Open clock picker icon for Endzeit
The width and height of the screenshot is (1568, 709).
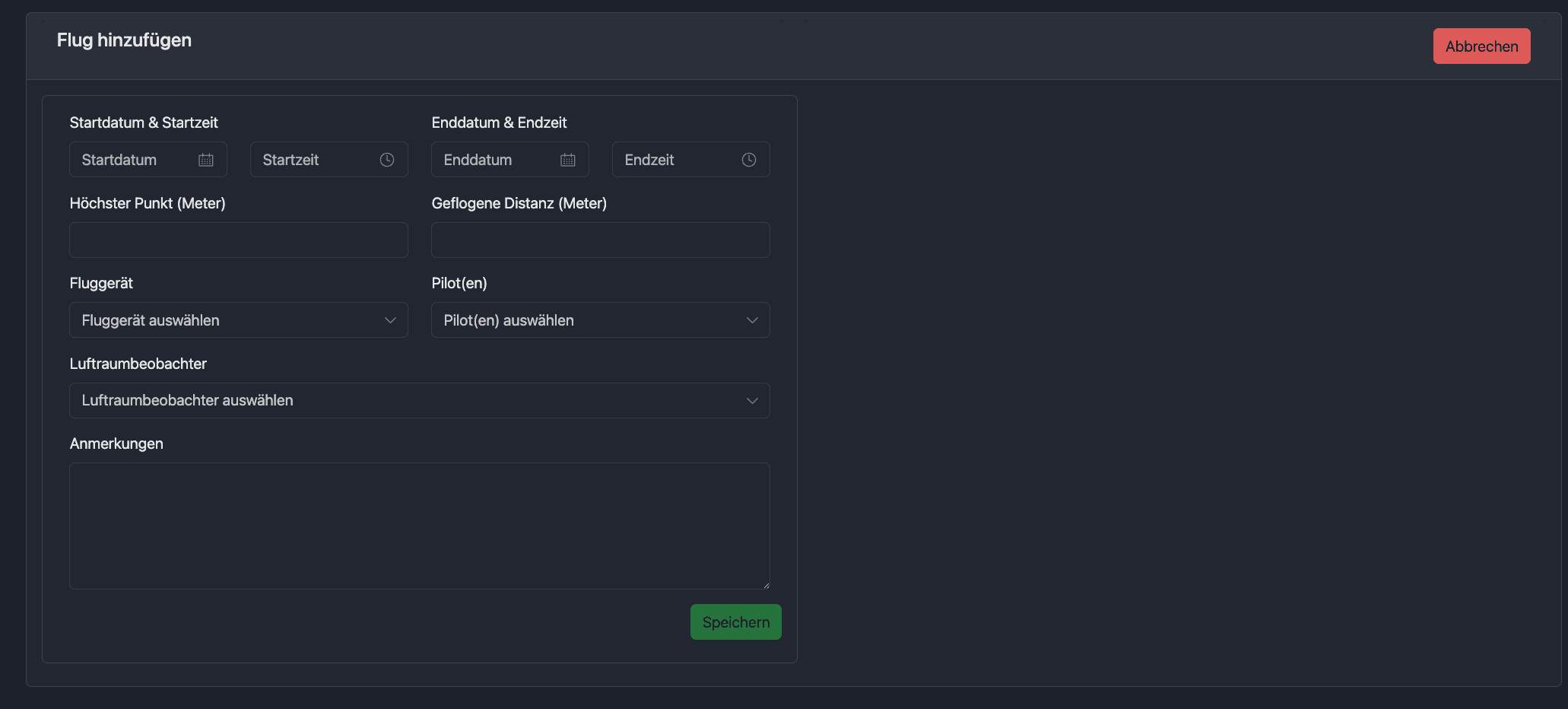749,160
